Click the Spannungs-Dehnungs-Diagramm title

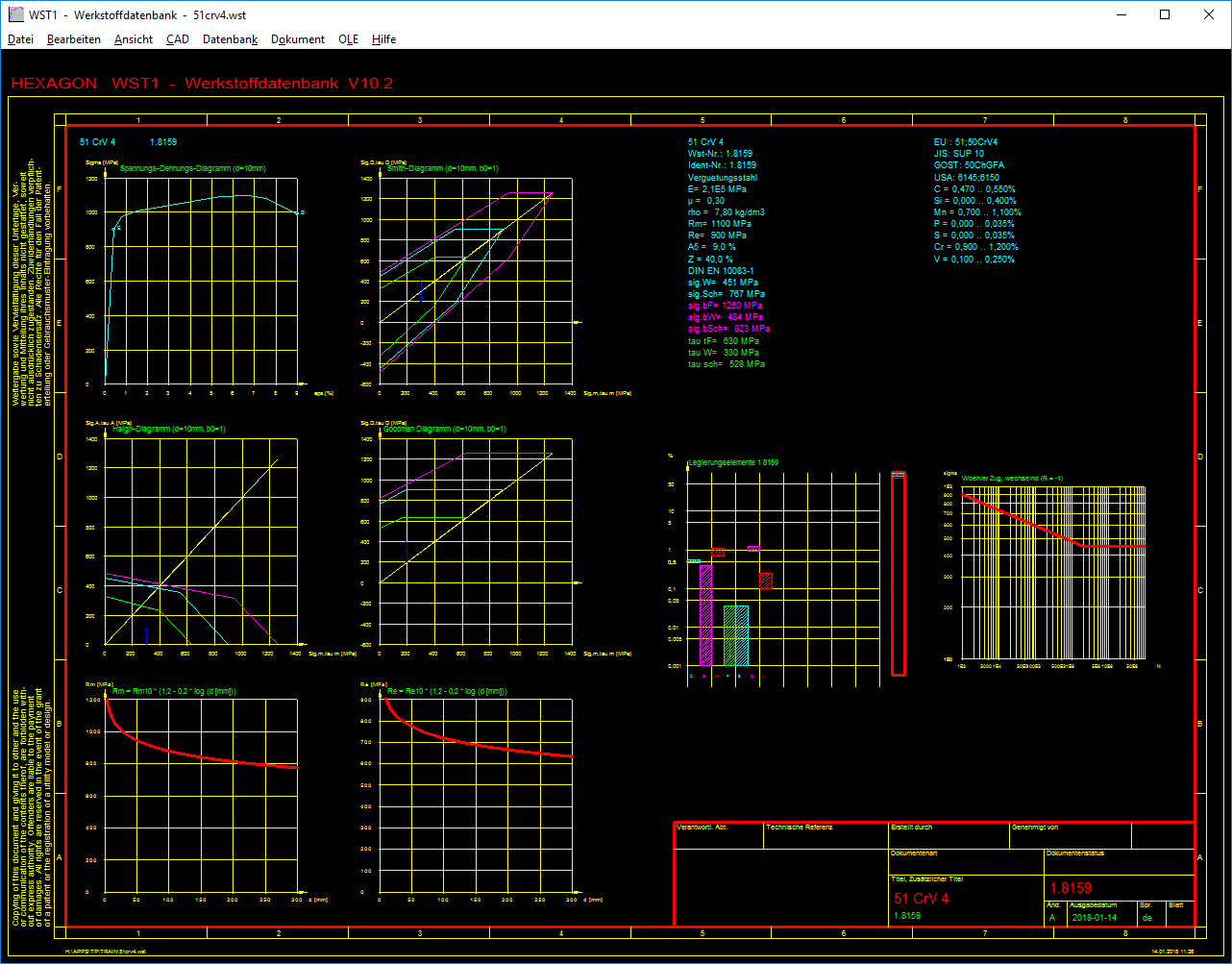[x=192, y=168]
